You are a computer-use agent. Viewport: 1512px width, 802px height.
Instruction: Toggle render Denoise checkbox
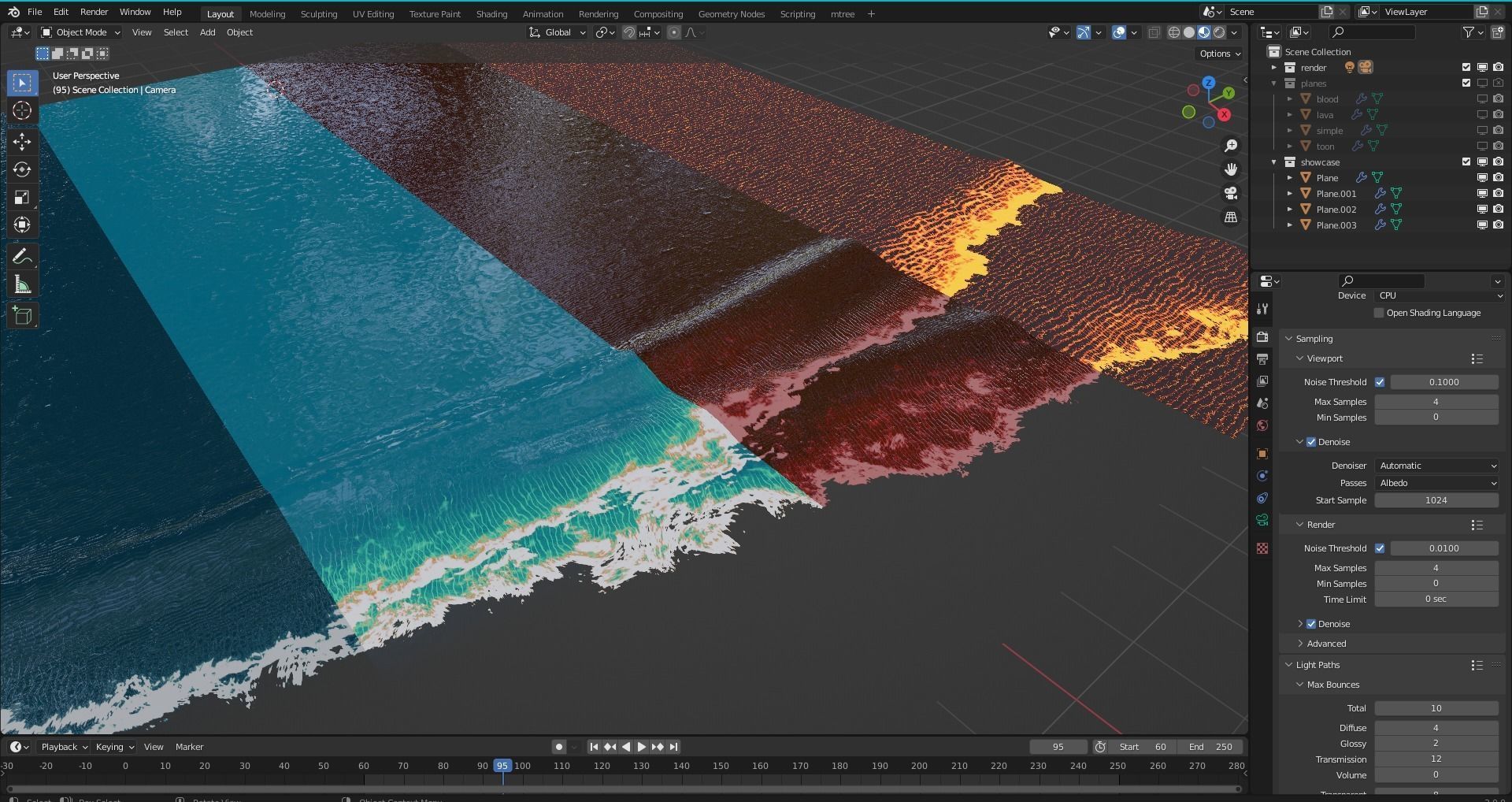point(1311,624)
